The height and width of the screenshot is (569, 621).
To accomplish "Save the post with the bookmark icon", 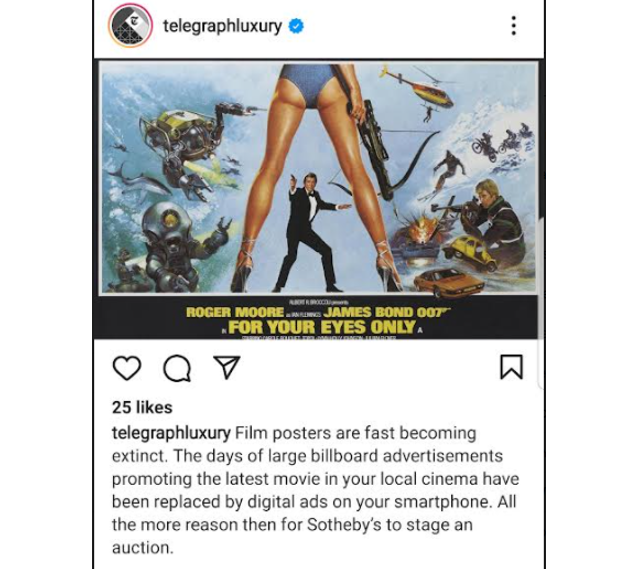I will coord(512,367).
